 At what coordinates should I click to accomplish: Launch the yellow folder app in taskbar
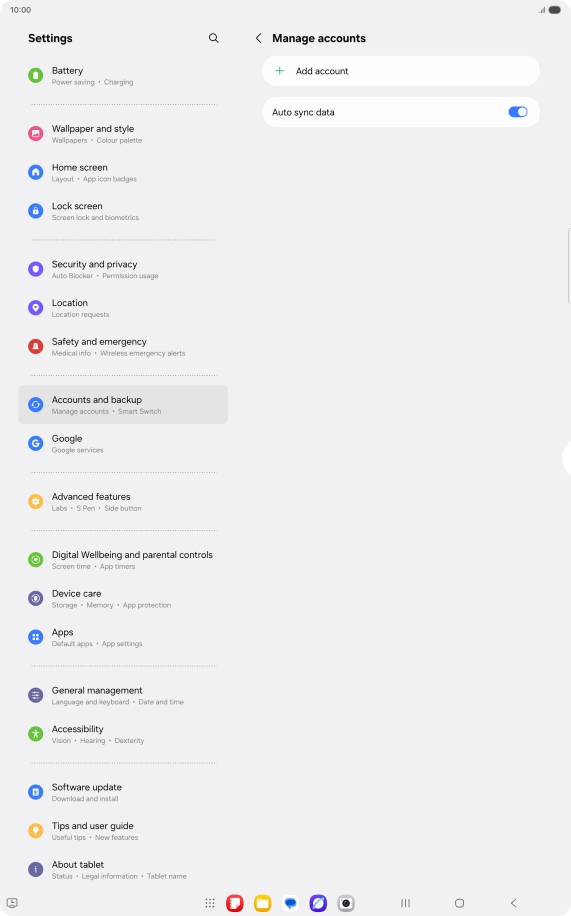click(x=262, y=903)
